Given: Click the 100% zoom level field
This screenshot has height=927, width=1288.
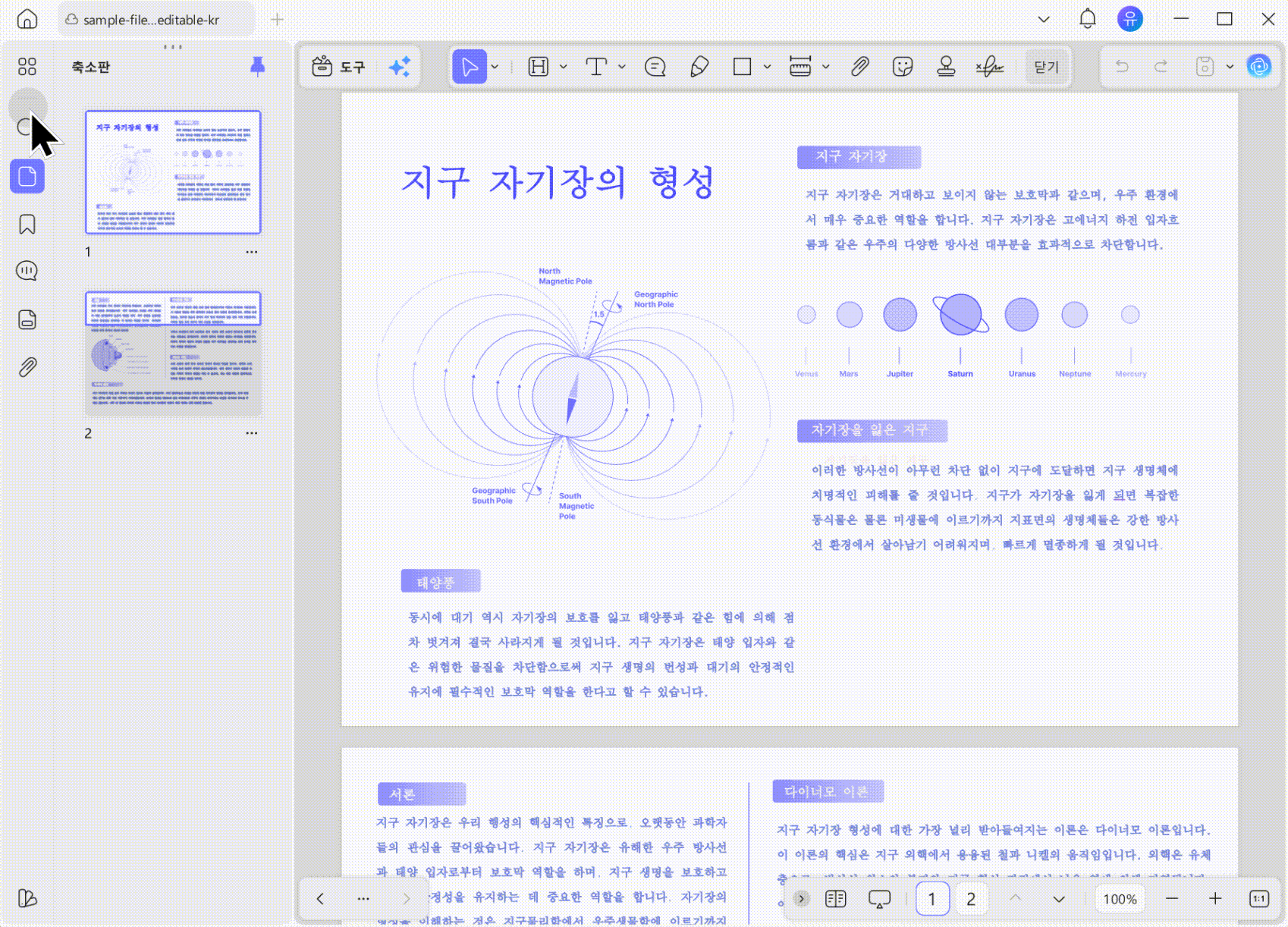Looking at the screenshot, I should pos(1120,900).
